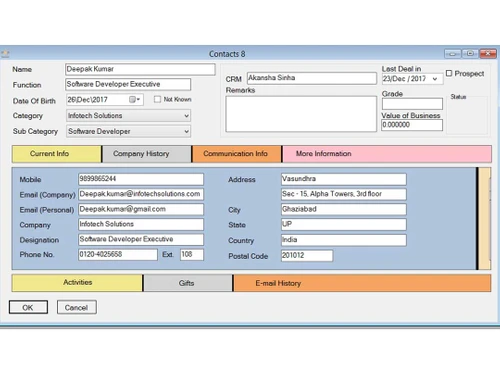This screenshot has height=375, width=500.
Task: Click the Designation field
Action: [141, 239]
